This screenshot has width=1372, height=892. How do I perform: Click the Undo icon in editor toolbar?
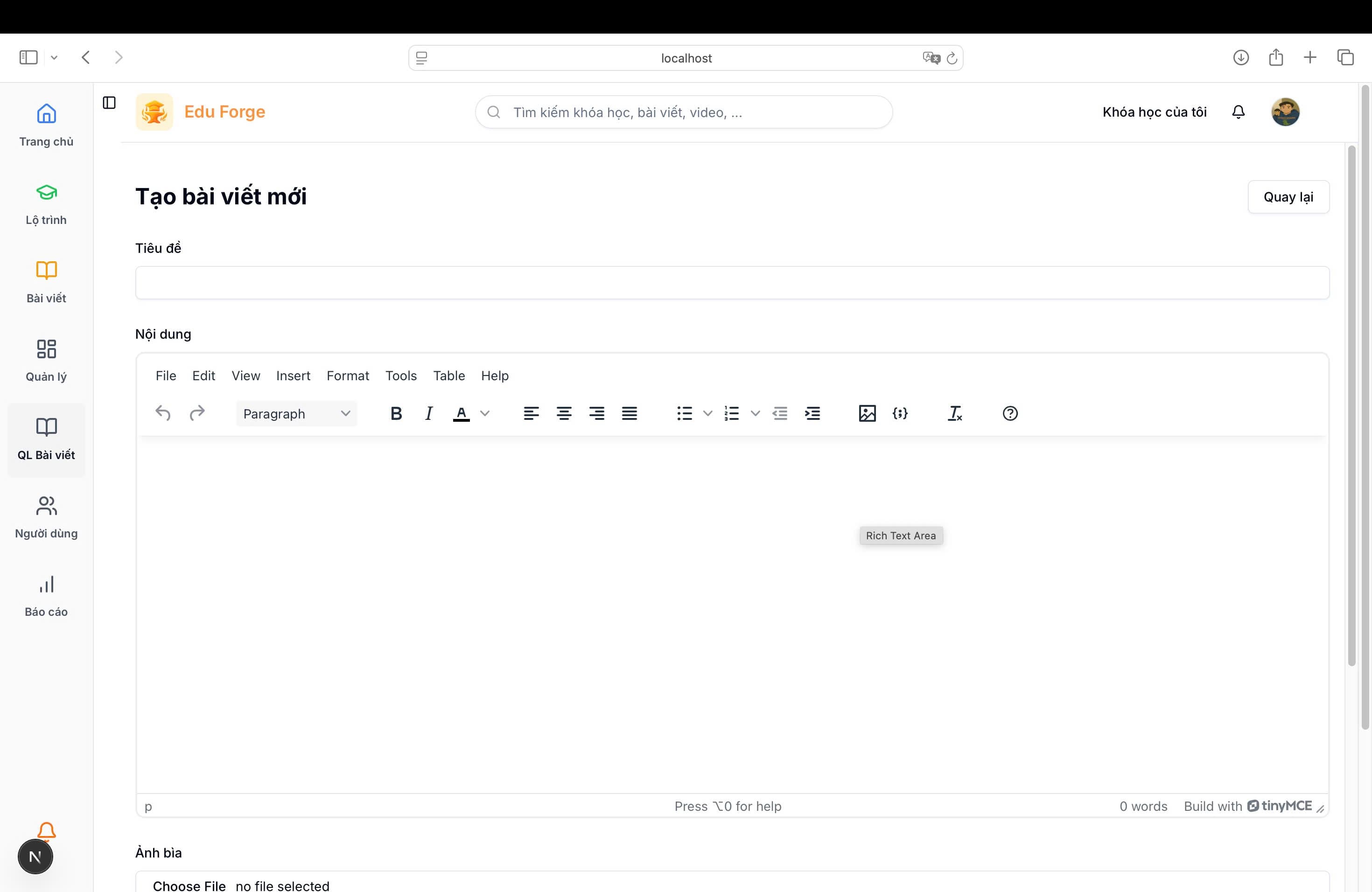pos(163,413)
